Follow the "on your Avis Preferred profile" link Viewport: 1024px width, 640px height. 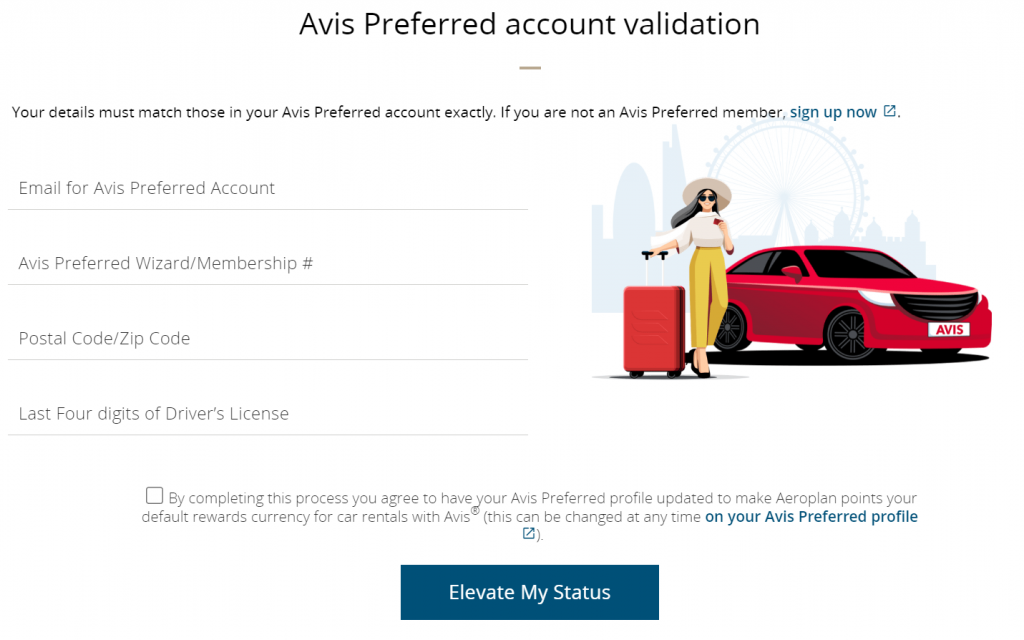(x=811, y=516)
